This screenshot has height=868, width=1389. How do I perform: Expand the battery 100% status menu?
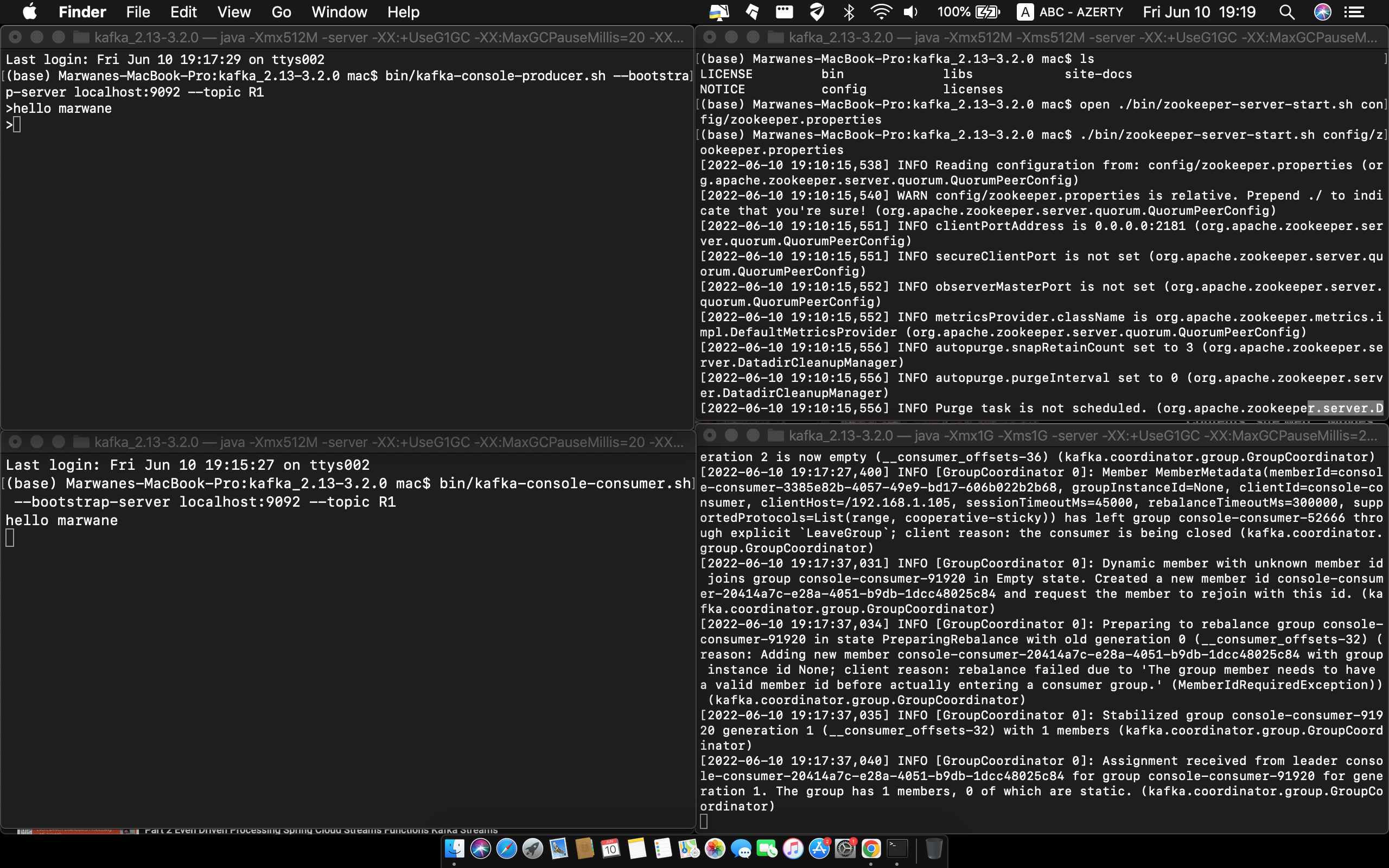969,12
